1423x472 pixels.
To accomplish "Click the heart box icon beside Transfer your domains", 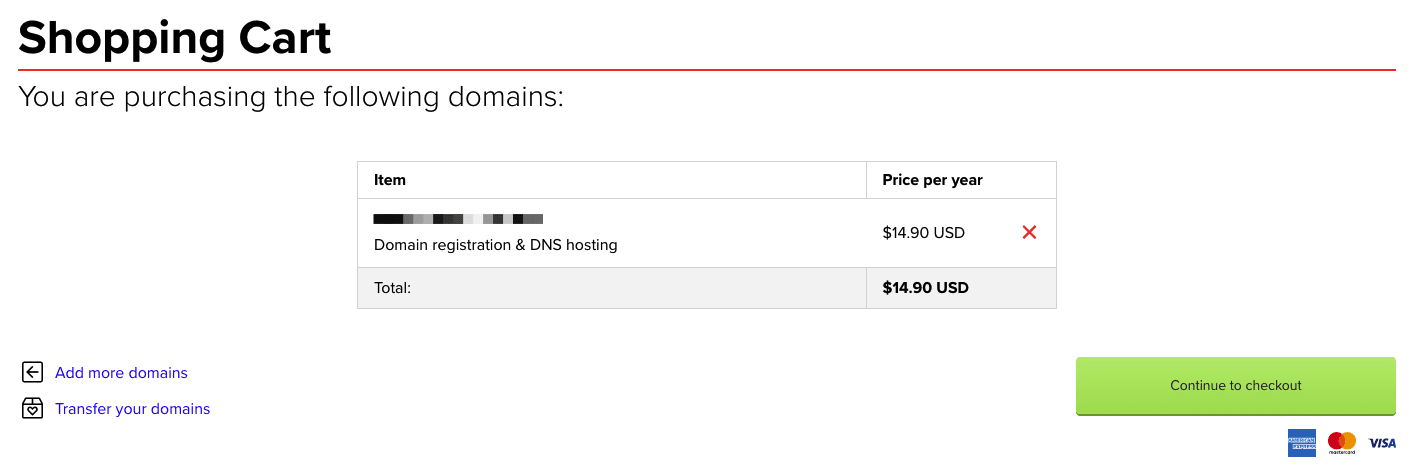I will pyautogui.click(x=32, y=409).
